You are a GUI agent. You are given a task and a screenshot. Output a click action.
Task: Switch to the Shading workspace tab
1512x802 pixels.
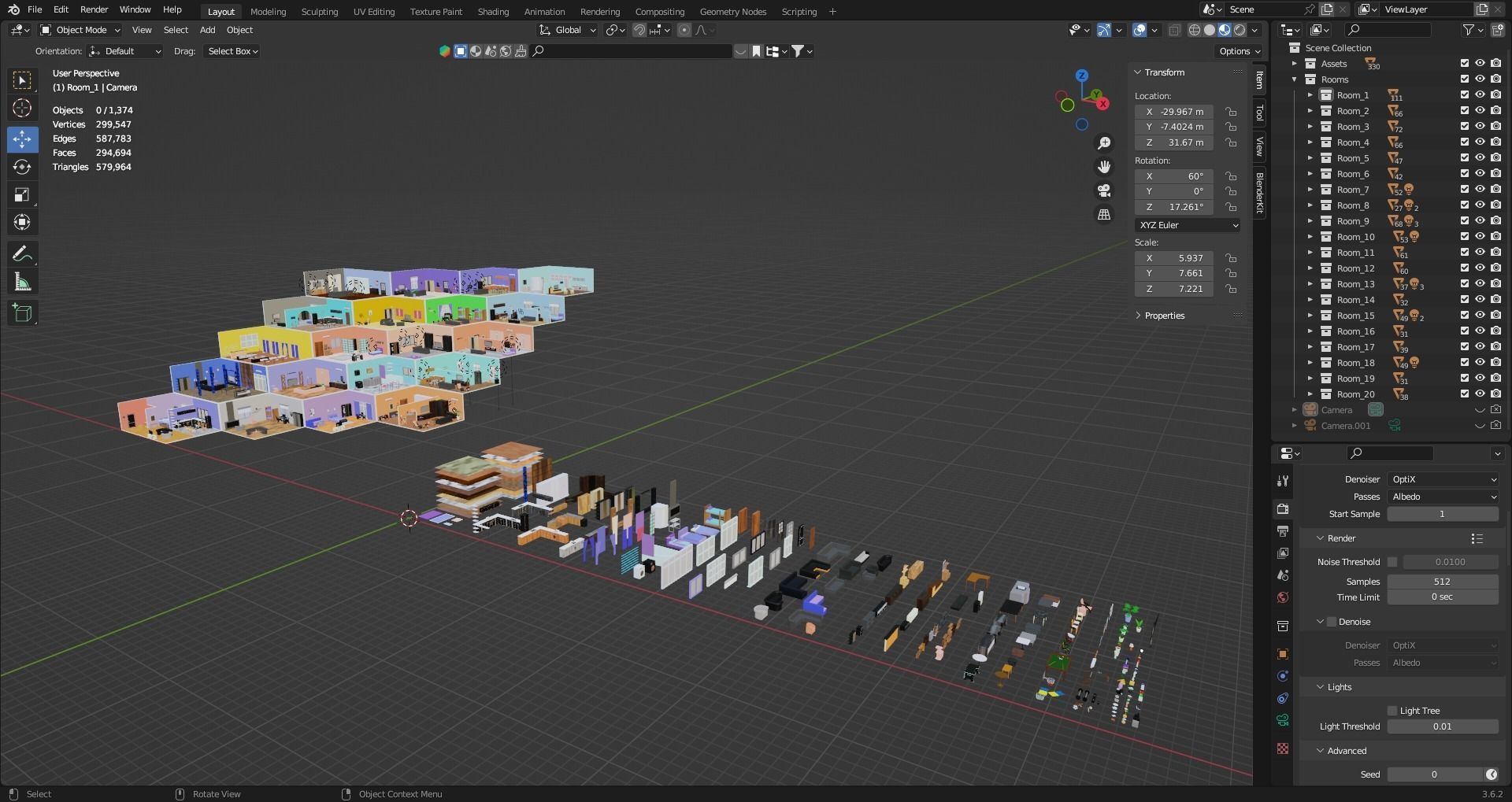(493, 12)
